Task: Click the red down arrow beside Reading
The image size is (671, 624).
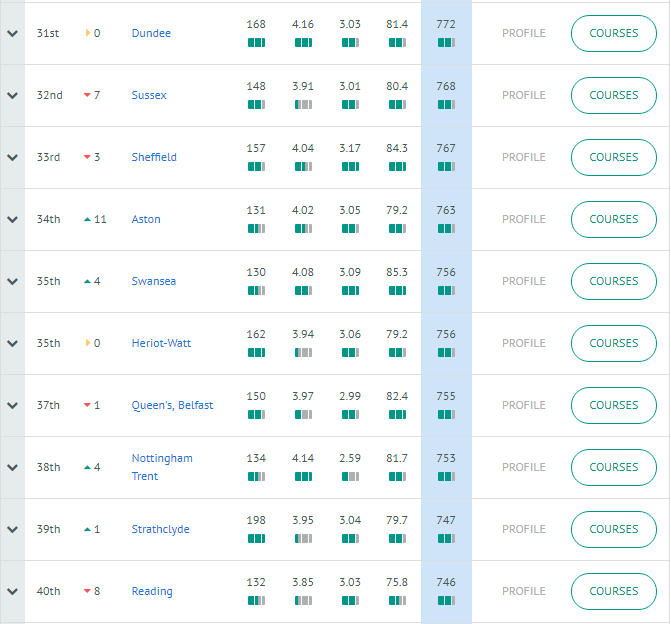Action: click(87, 591)
